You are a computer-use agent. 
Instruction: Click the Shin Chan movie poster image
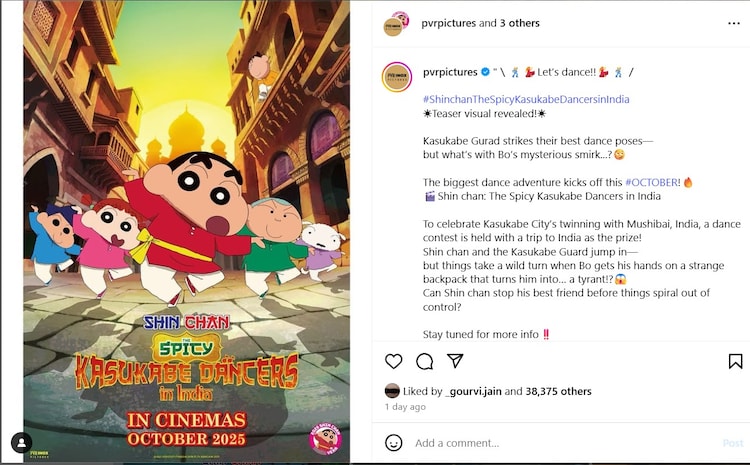coord(187,232)
